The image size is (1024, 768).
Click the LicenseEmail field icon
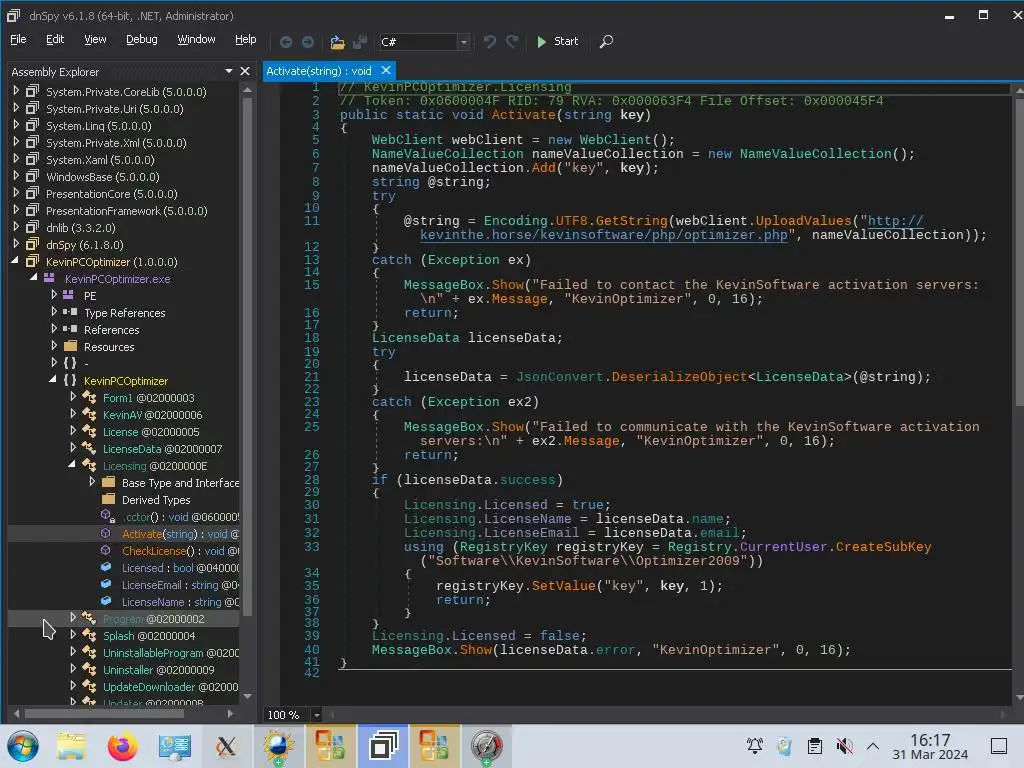click(105, 584)
